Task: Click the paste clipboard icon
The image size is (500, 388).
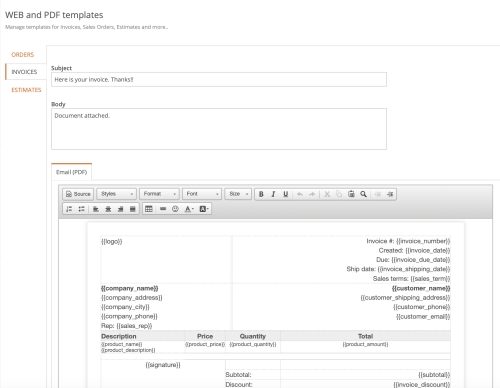Action: pyautogui.click(x=351, y=194)
